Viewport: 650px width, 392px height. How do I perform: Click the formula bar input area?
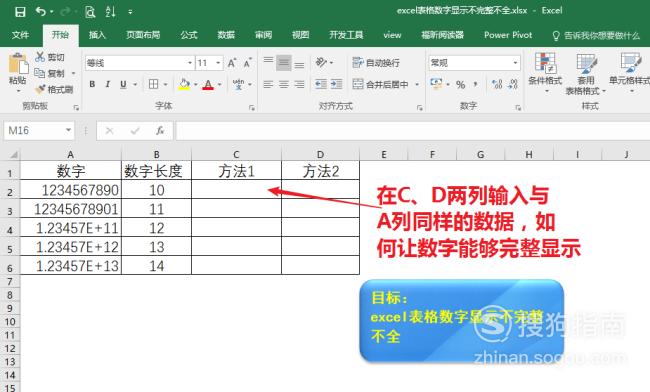click(413, 131)
